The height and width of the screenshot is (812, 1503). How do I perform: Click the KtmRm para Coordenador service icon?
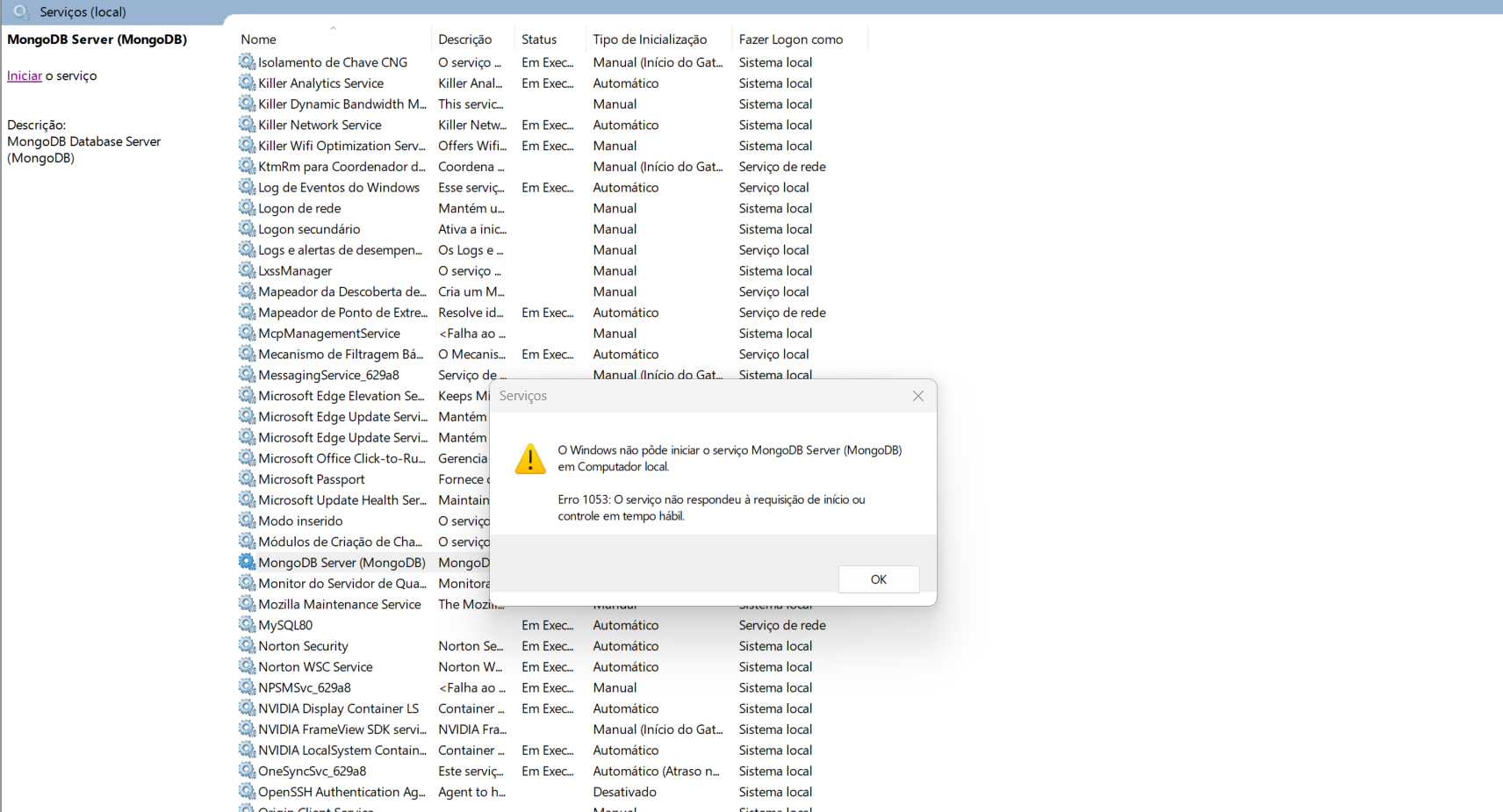pos(247,166)
